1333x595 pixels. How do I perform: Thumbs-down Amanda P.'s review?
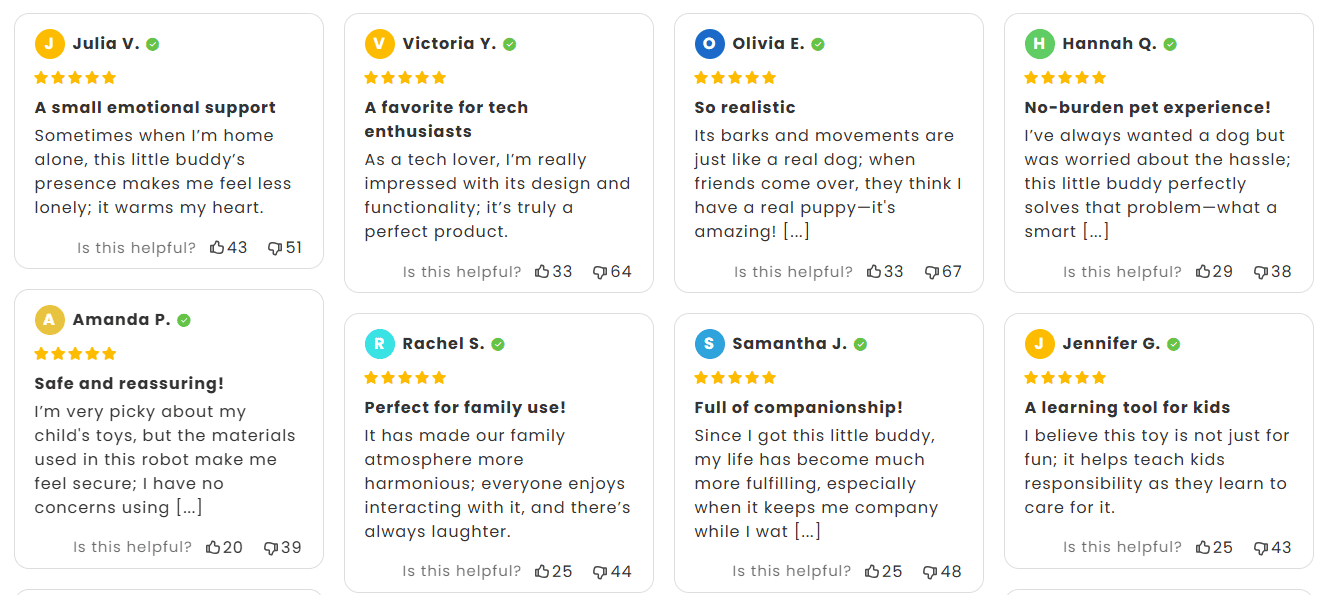[270, 548]
